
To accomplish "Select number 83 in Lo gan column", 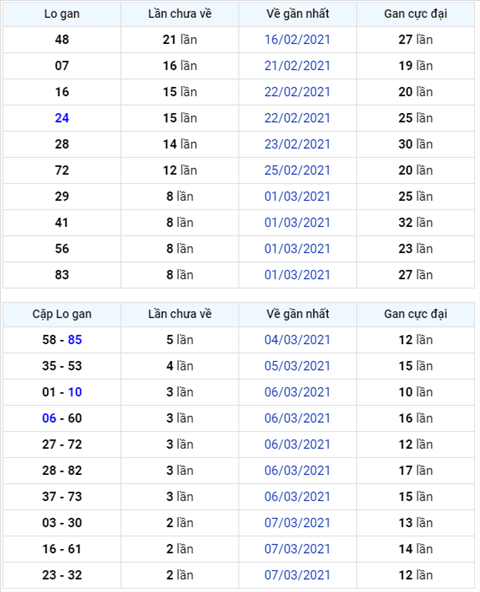I will [62, 274].
